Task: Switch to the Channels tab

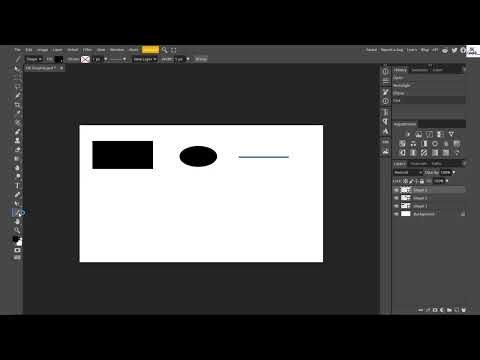Action: (x=419, y=164)
